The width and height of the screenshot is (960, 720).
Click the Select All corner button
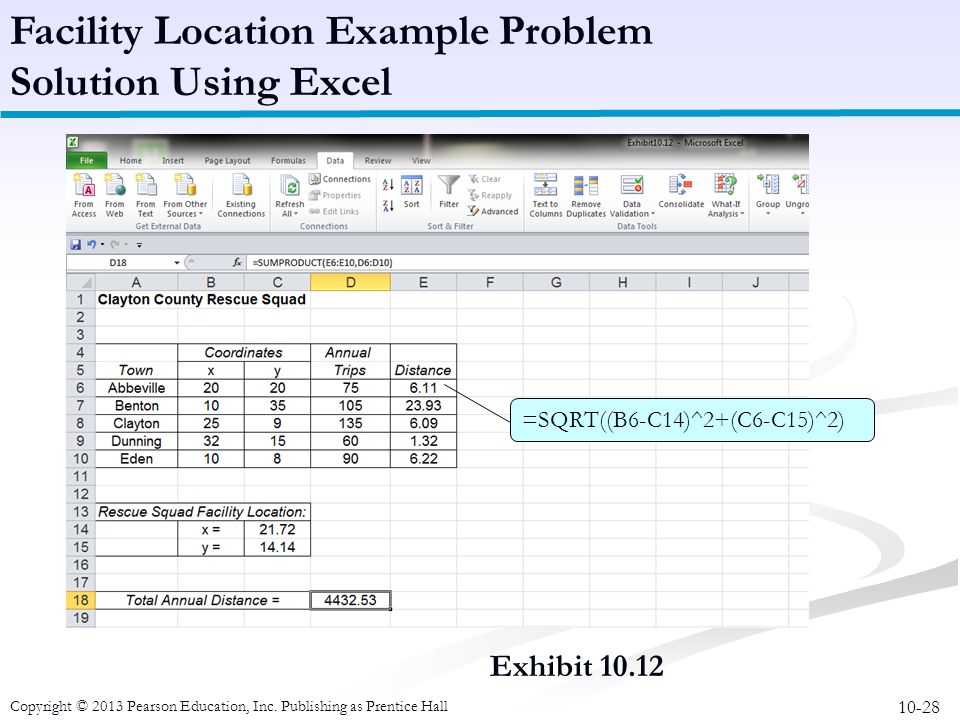click(x=81, y=282)
